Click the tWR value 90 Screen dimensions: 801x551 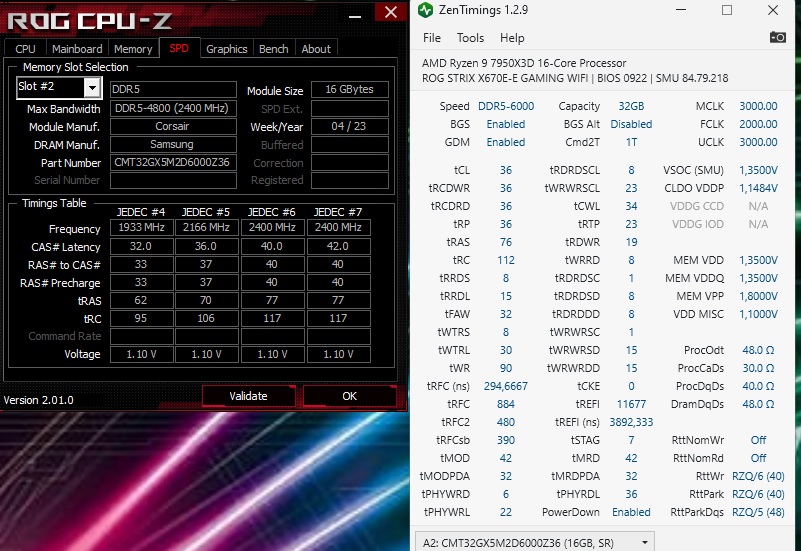click(506, 368)
